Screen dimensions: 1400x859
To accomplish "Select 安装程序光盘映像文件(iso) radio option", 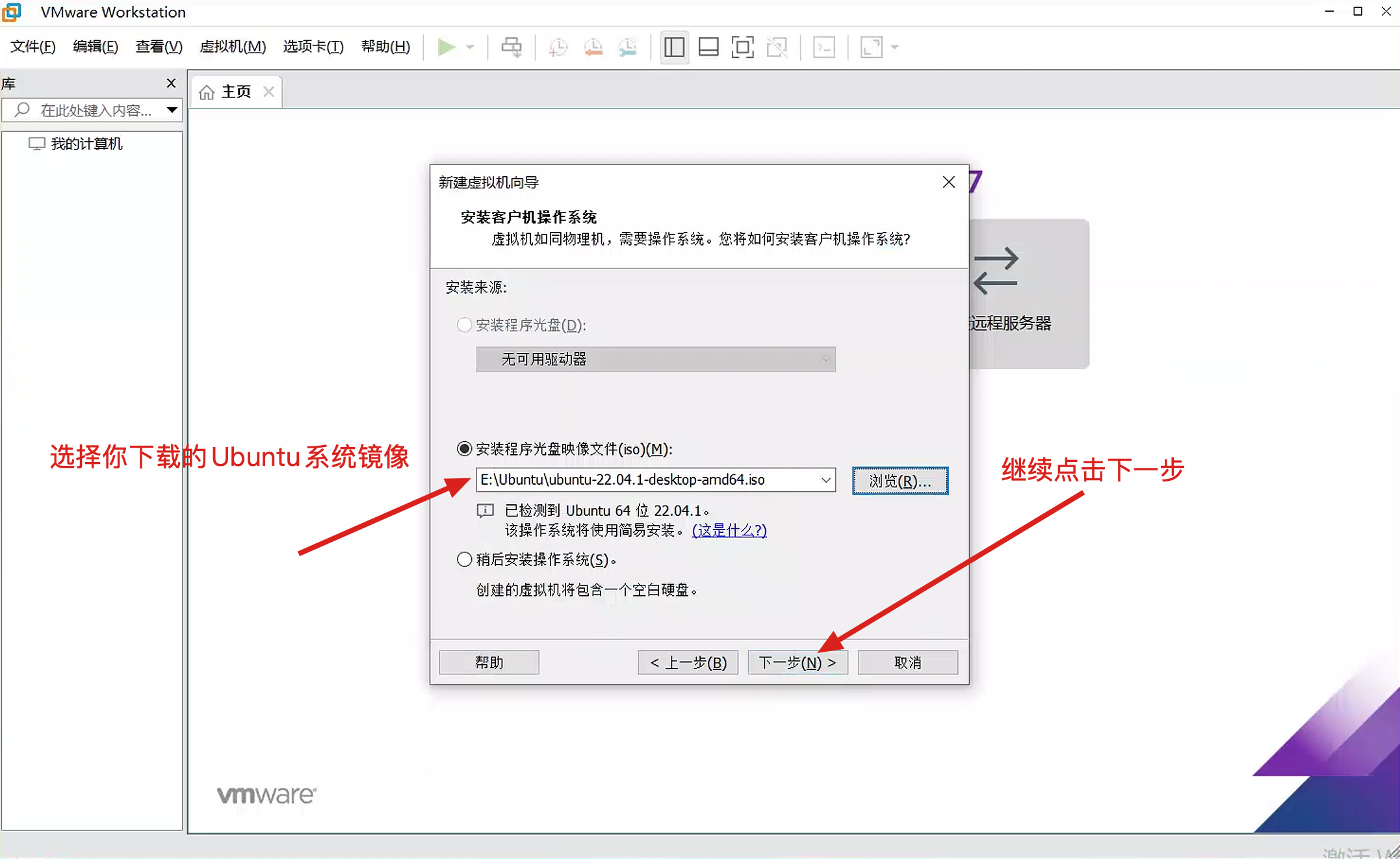I will click(464, 449).
